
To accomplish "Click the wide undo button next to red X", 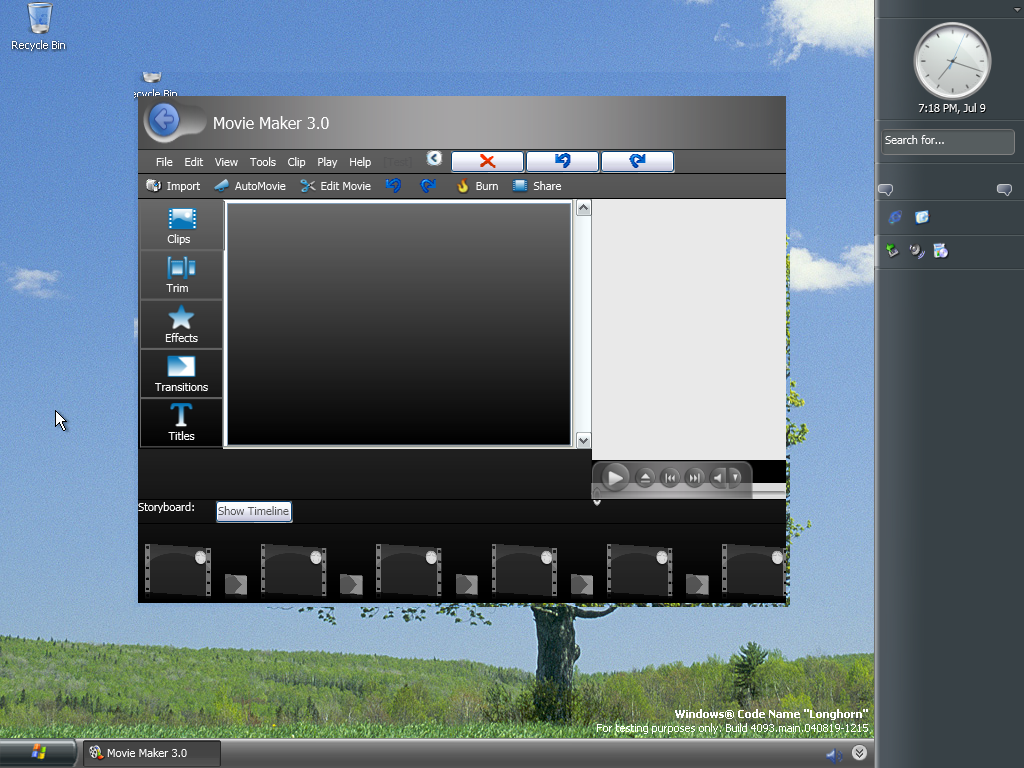I will point(562,161).
